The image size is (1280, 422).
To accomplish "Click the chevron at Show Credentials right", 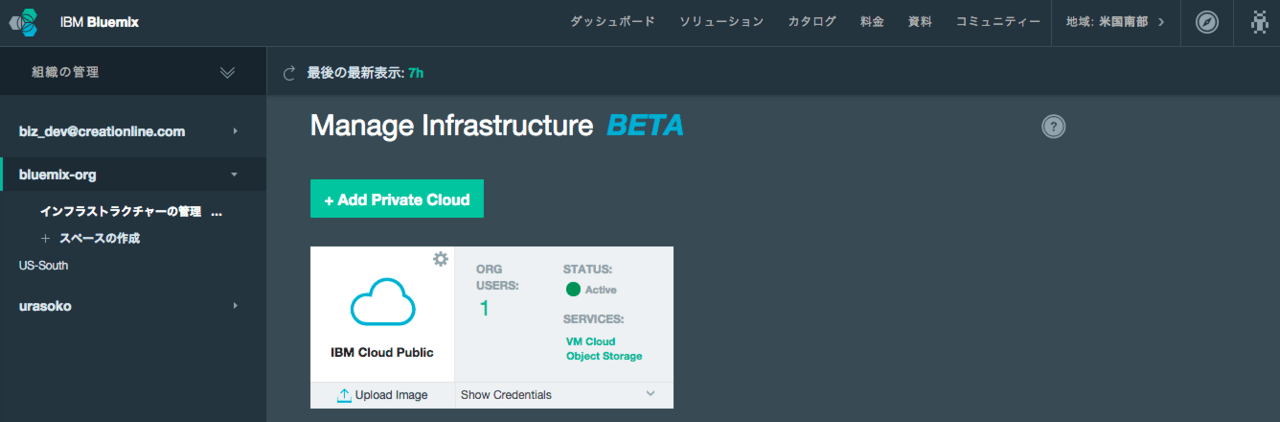I will (650, 394).
